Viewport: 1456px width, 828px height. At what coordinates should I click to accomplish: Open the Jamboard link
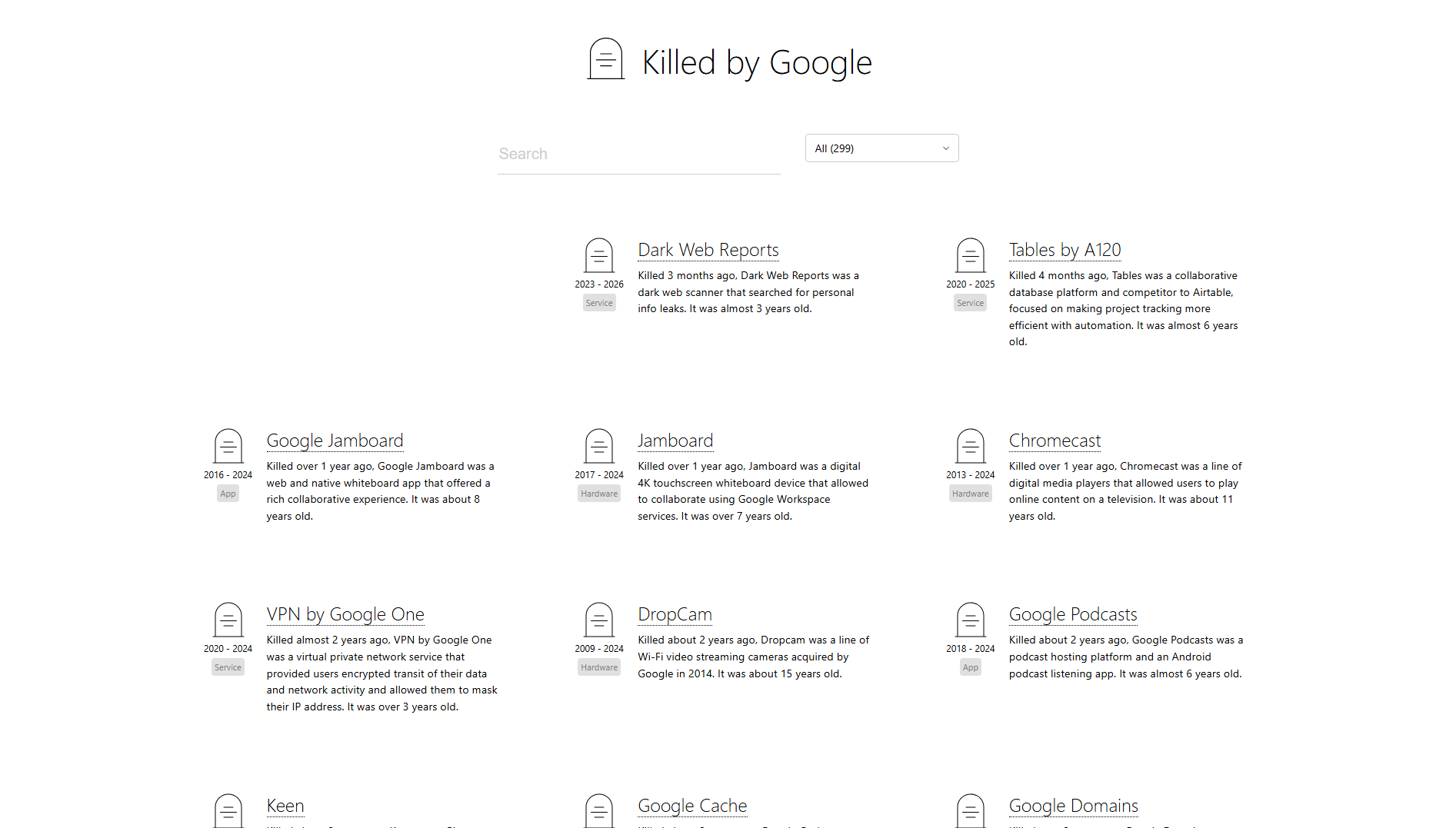(675, 441)
